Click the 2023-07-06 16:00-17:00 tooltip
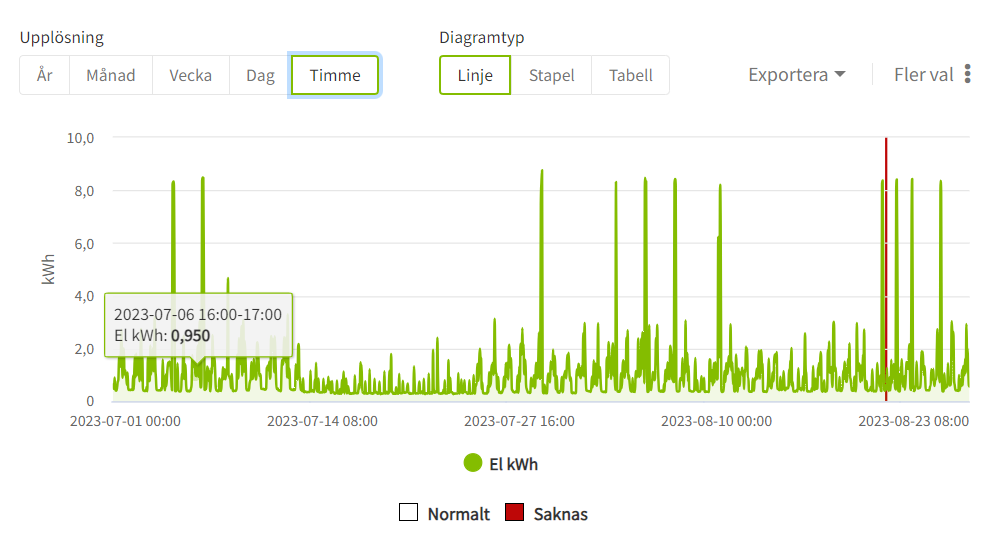The image size is (998, 541). [x=197, y=325]
